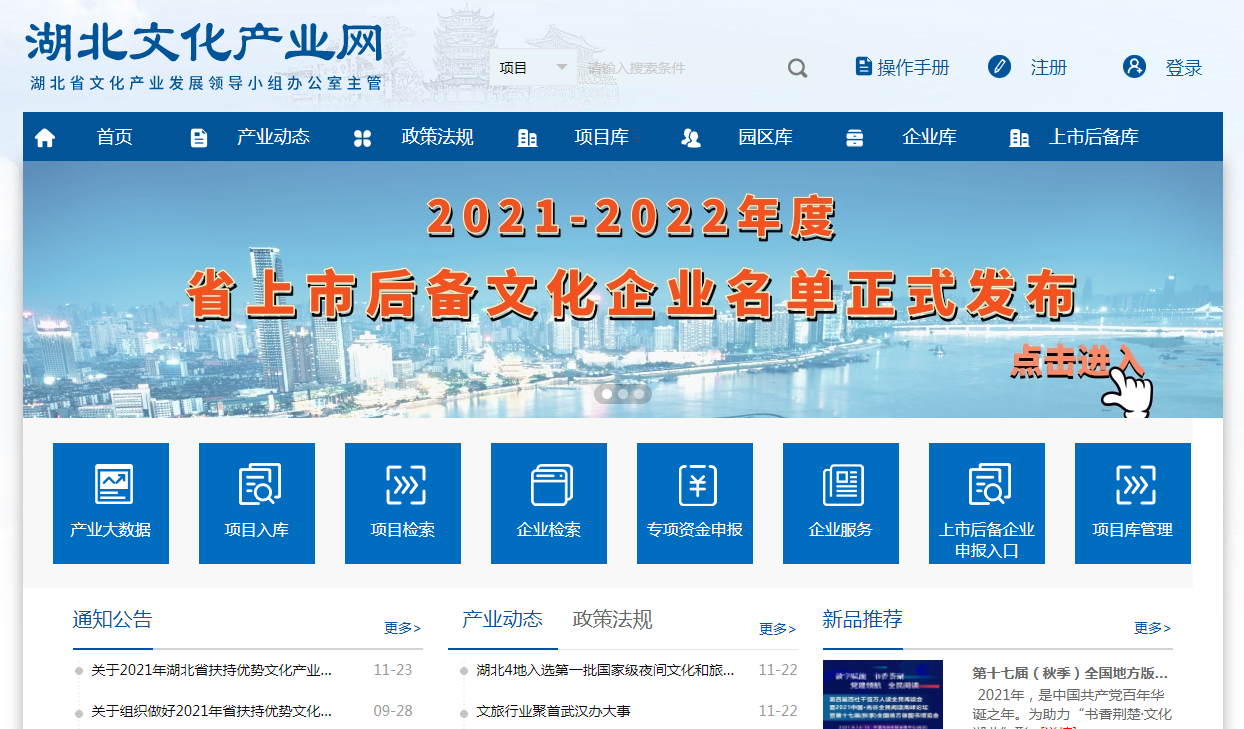Click 更多> next to 通知公告
Image resolution: width=1244 pixels, height=729 pixels.
[403, 628]
